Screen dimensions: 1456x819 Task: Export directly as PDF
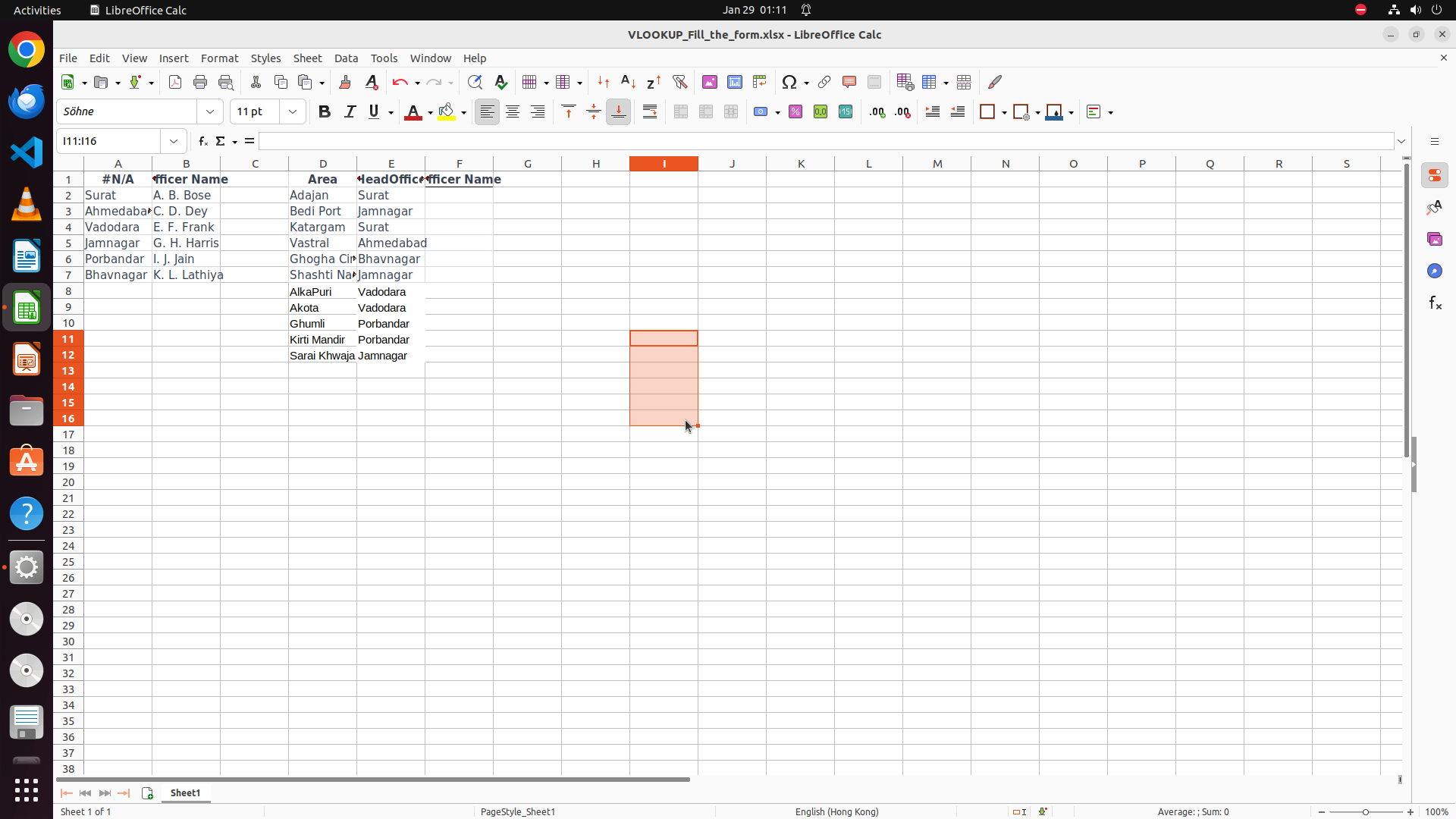pyautogui.click(x=175, y=82)
